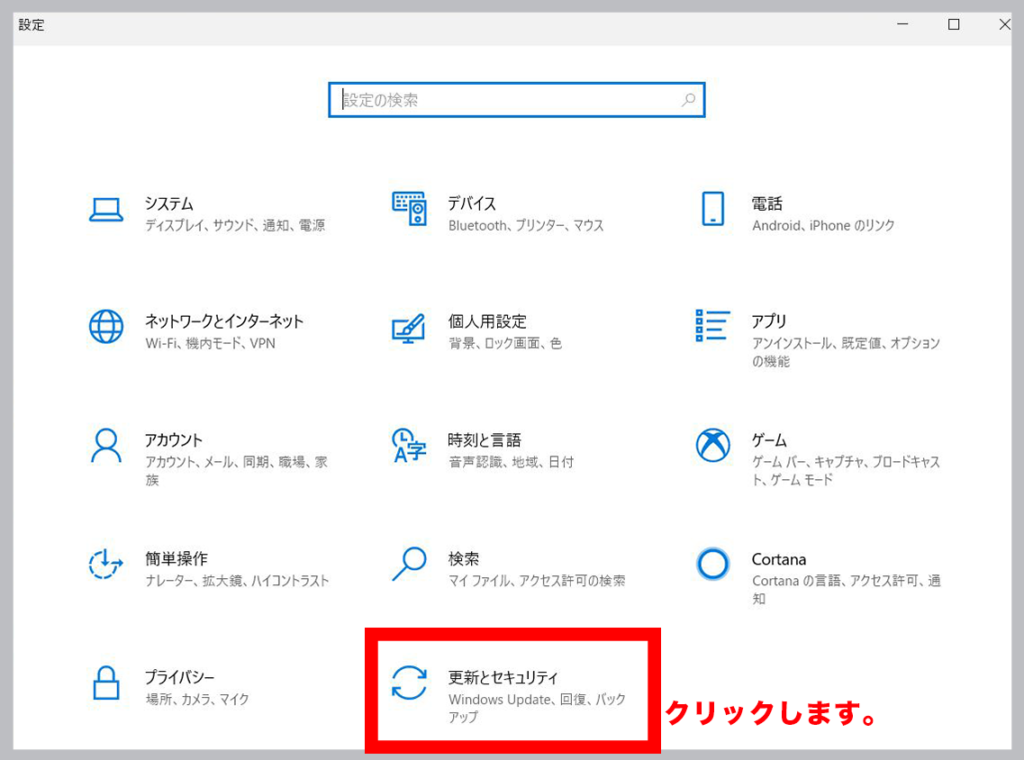Image resolution: width=1024 pixels, height=760 pixels.
Task: Click the Bluetooth、プリンター、マウス description
Action: pyautogui.click(x=526, y=226)
